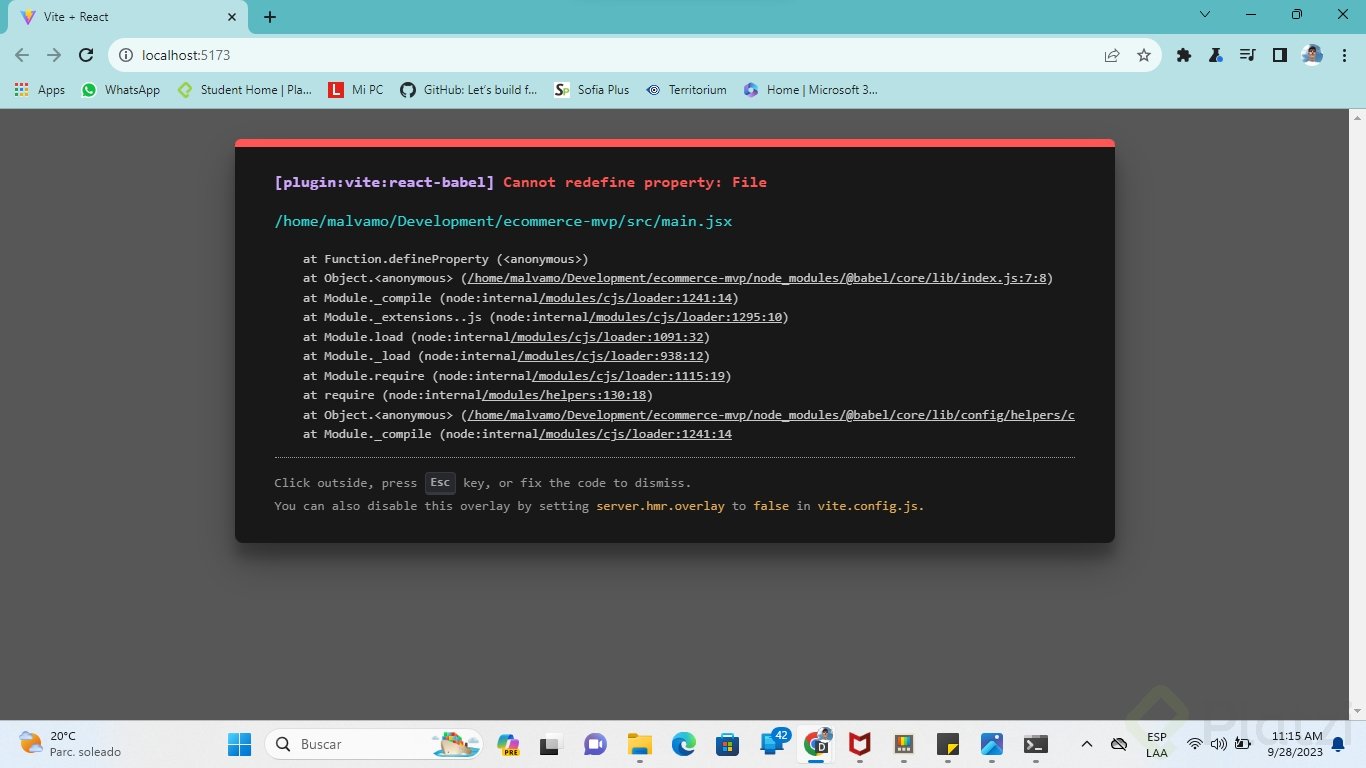Open the main.jsx file path link
Image resolution: width=1366 pixels, height=768 pixels.
click(x=503, y=221)
